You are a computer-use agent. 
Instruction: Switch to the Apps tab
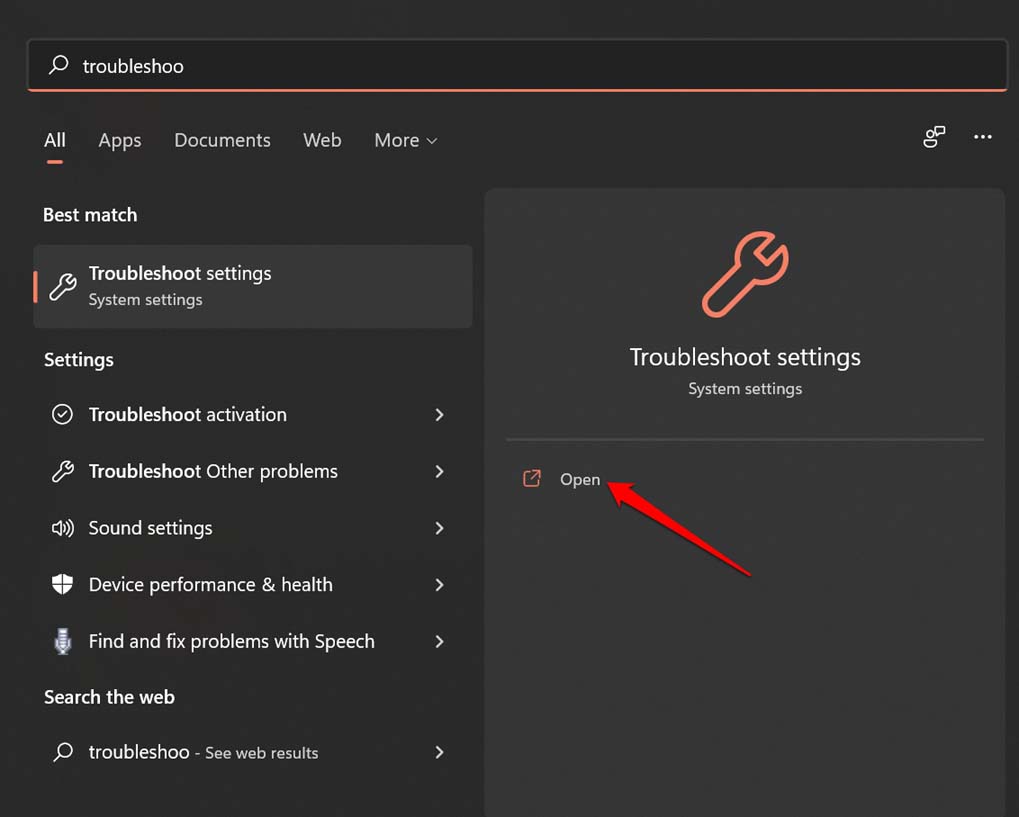[x=119, y=140]
